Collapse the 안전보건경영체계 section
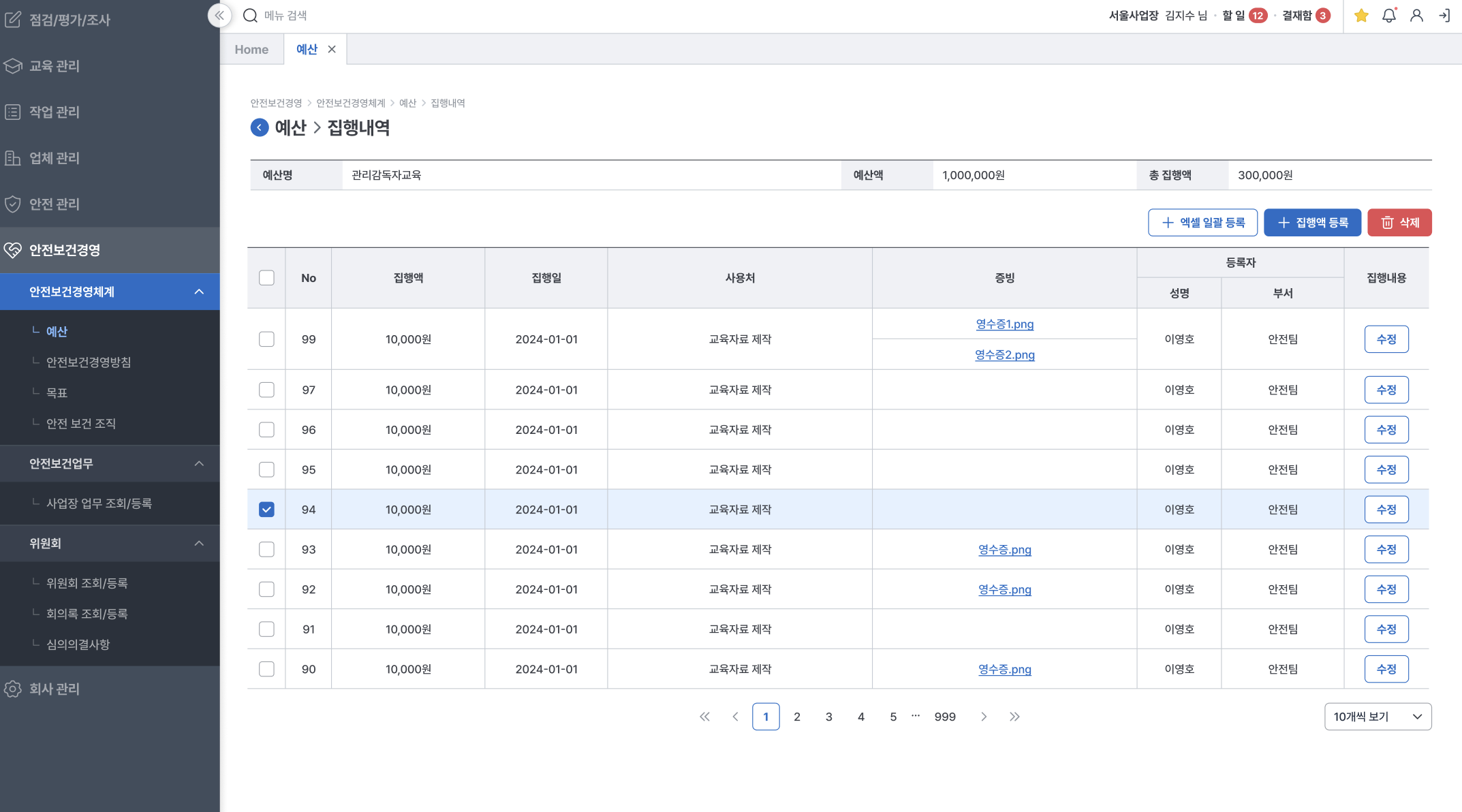 click(199, 292)
